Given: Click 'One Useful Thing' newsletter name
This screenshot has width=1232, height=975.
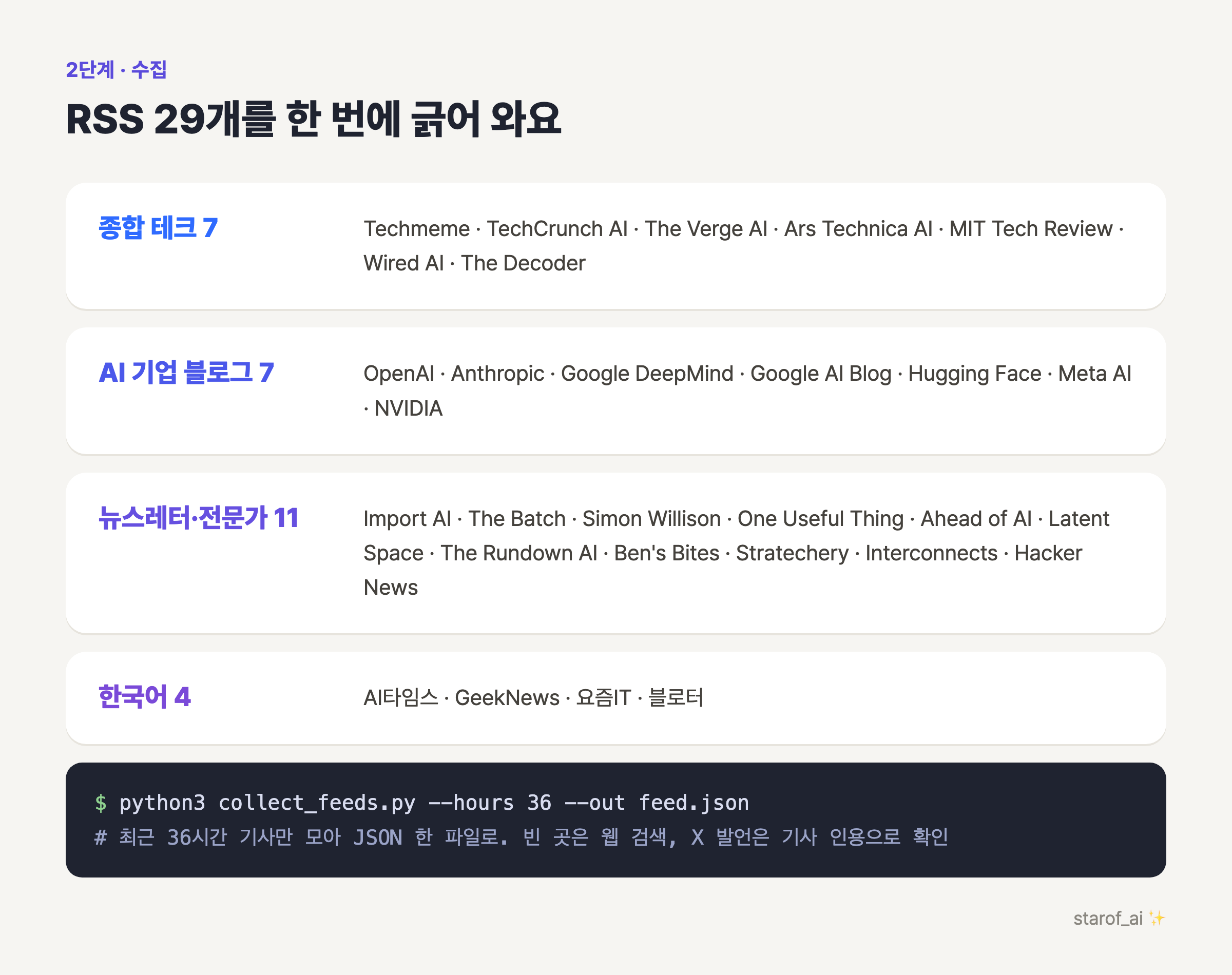Looking at the screenshot, I should (820, 519).
